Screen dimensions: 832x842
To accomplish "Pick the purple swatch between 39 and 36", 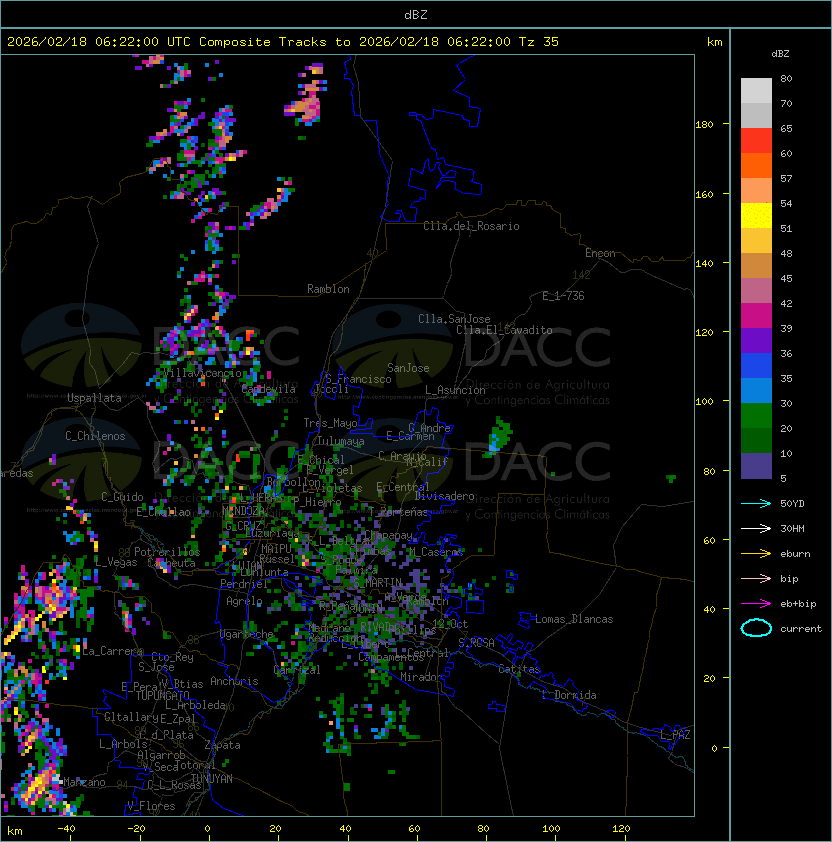I will point(756,340).
